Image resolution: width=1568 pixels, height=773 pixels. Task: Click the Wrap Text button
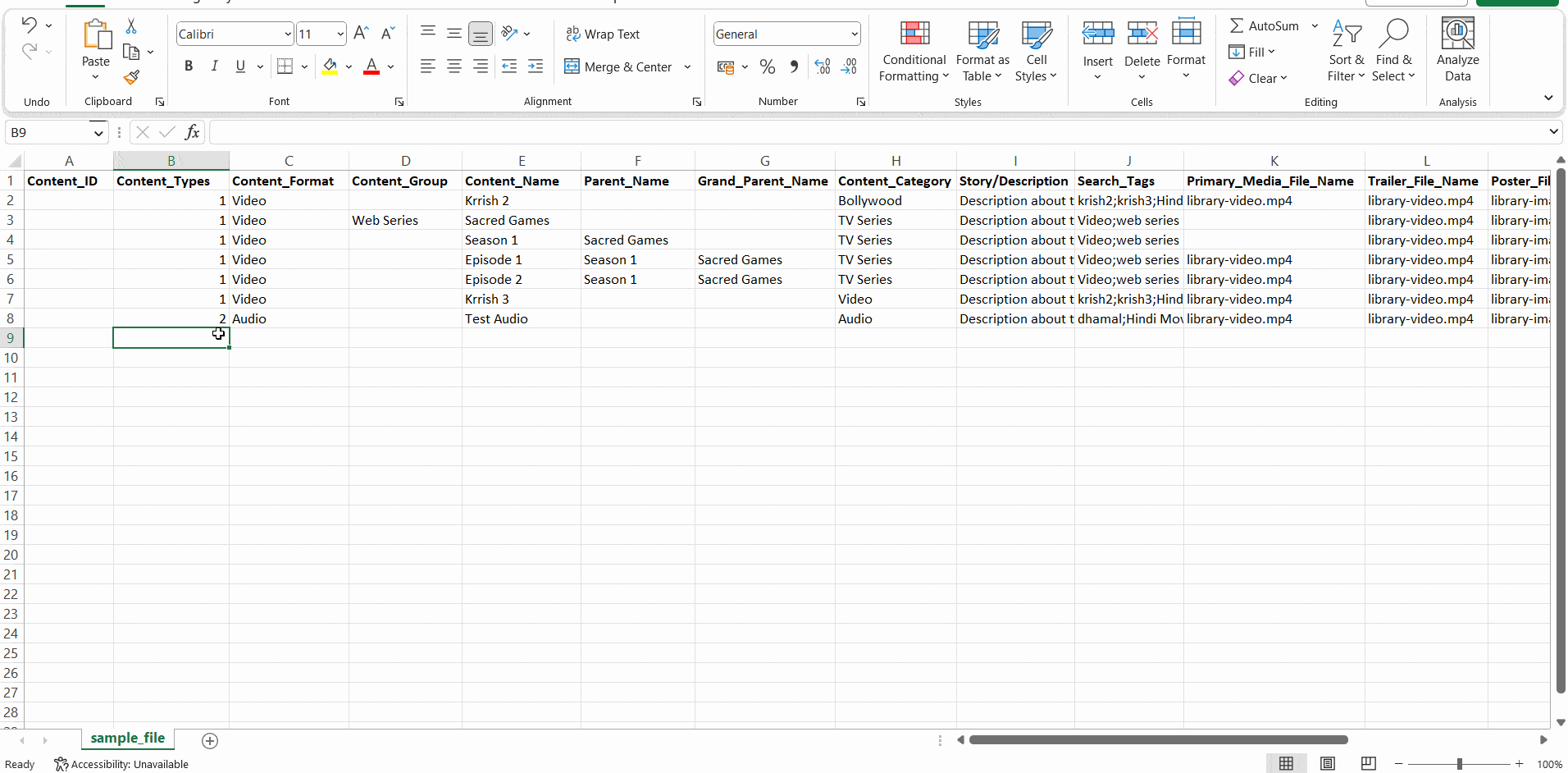click(x=603, y=34)
